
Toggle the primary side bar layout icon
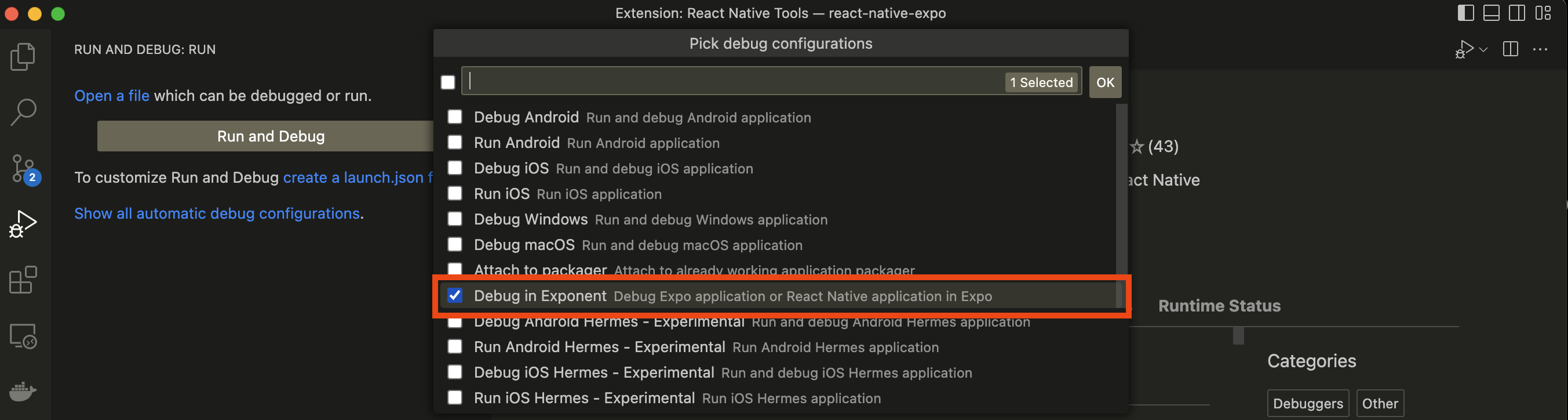(1466, 13)
